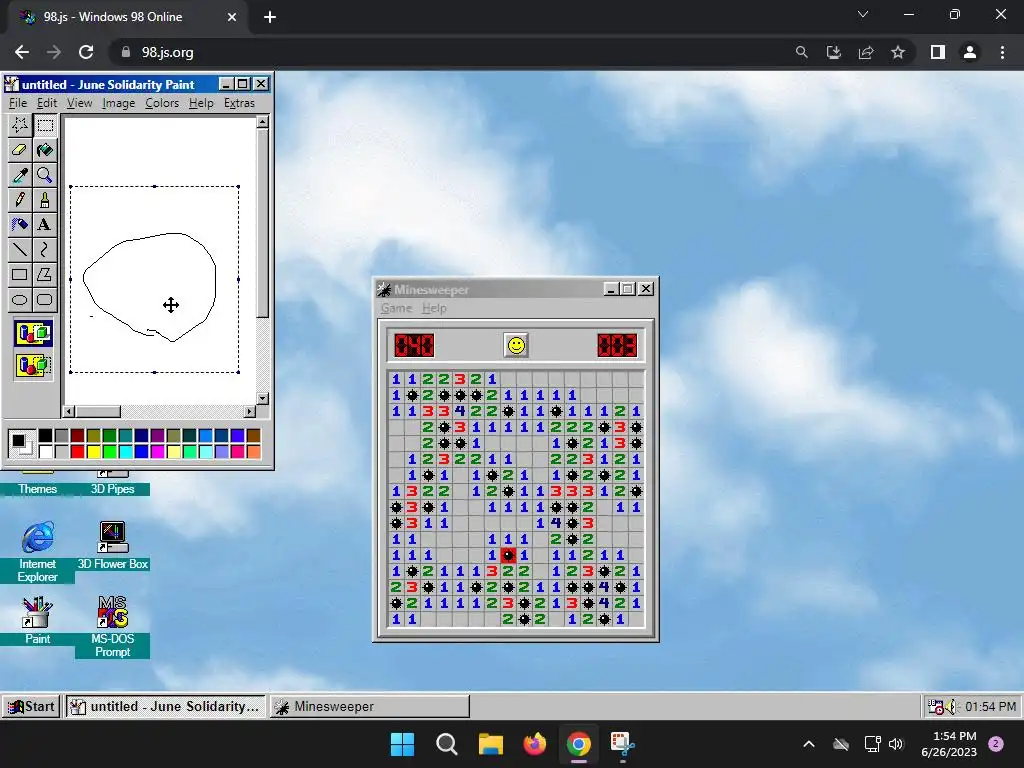Choose the Ellipse shape tool
This screenshot has height=768, width=1024.
coord(20,300)
